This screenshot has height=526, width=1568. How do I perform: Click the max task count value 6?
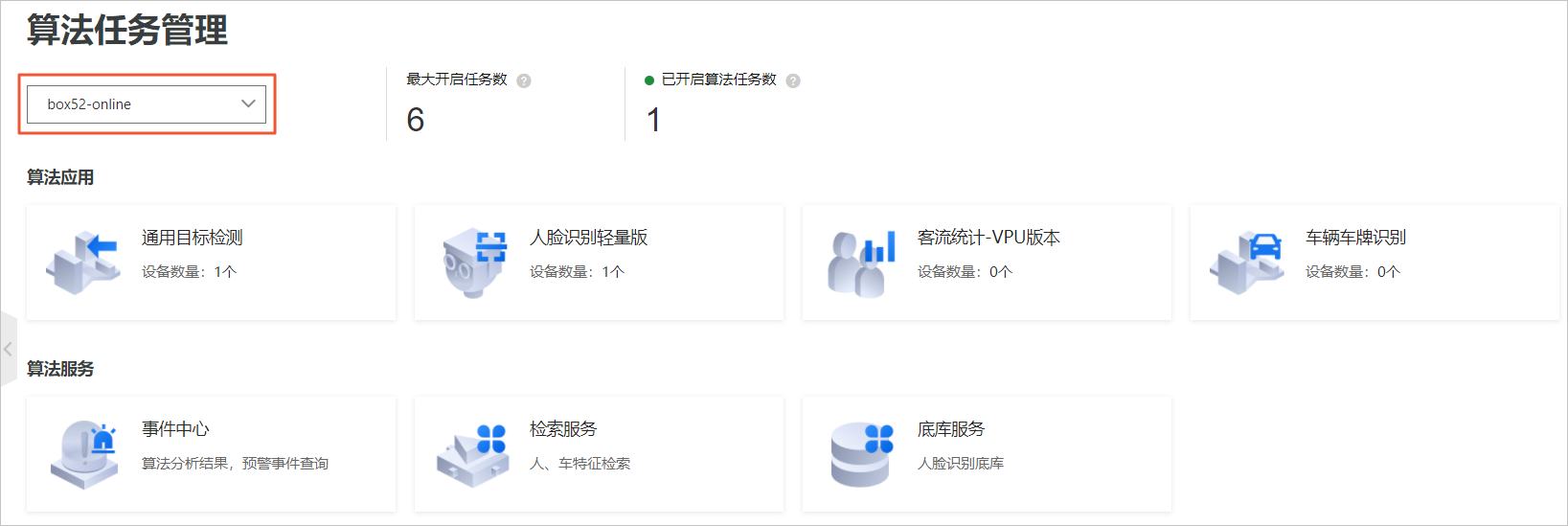416,120
